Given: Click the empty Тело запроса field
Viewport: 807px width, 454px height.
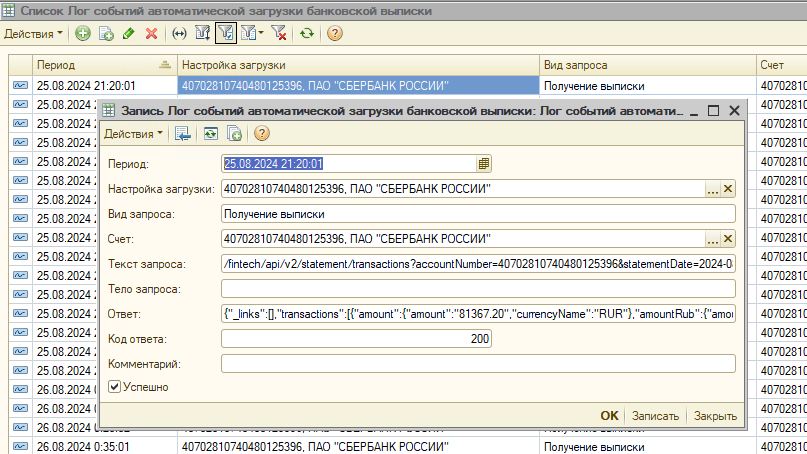Looking at the screenshot, I should point(478,289).
